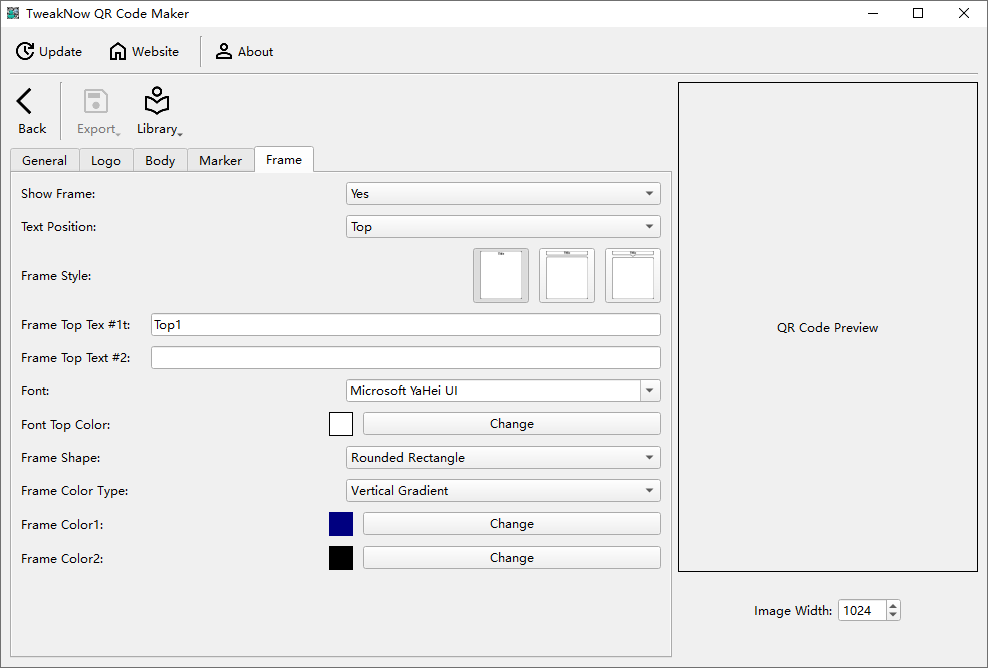Click the Back arrow icon

click(25, 101)
